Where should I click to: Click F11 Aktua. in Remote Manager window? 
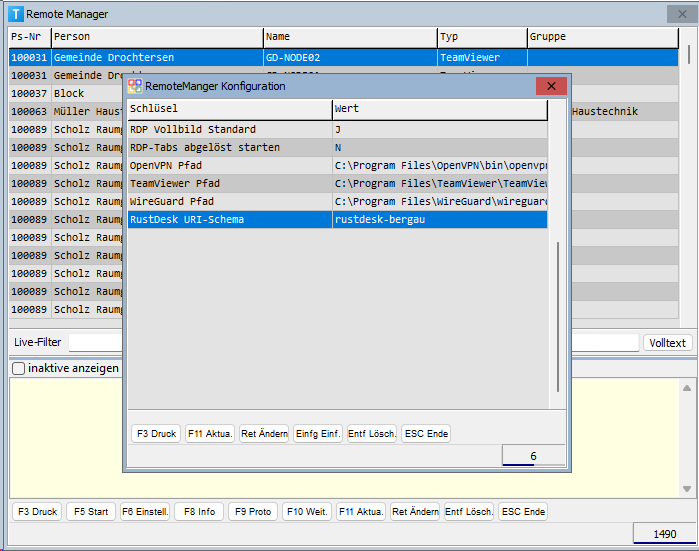[361, 512]
